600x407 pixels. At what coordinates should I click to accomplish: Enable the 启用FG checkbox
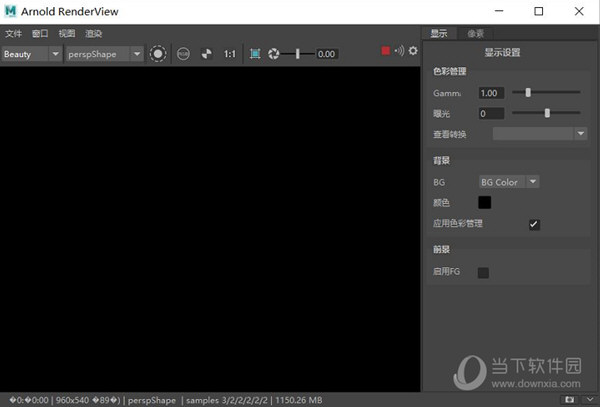click(x=483, y=272)
